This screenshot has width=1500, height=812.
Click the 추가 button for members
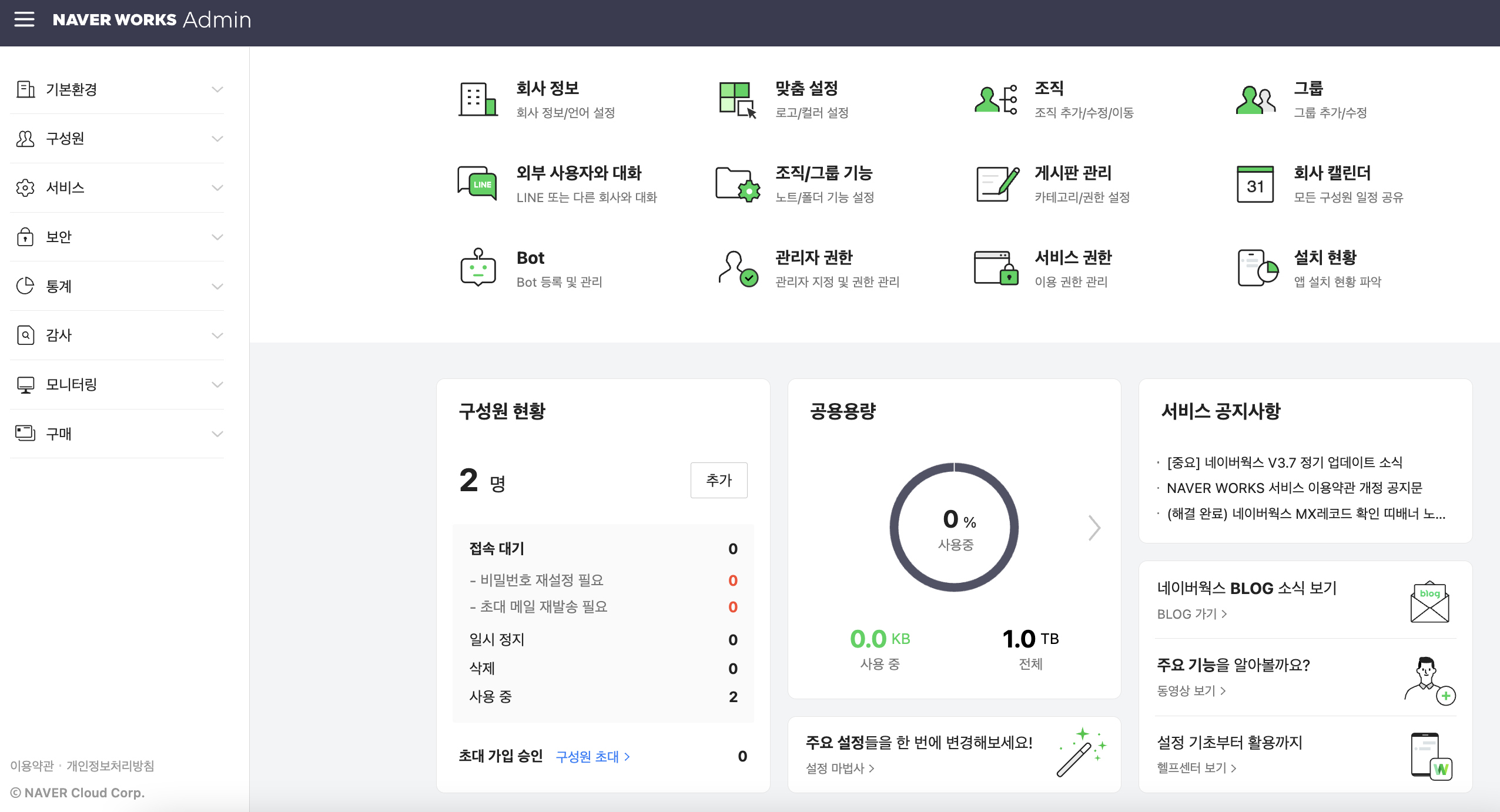coord(718,480)
